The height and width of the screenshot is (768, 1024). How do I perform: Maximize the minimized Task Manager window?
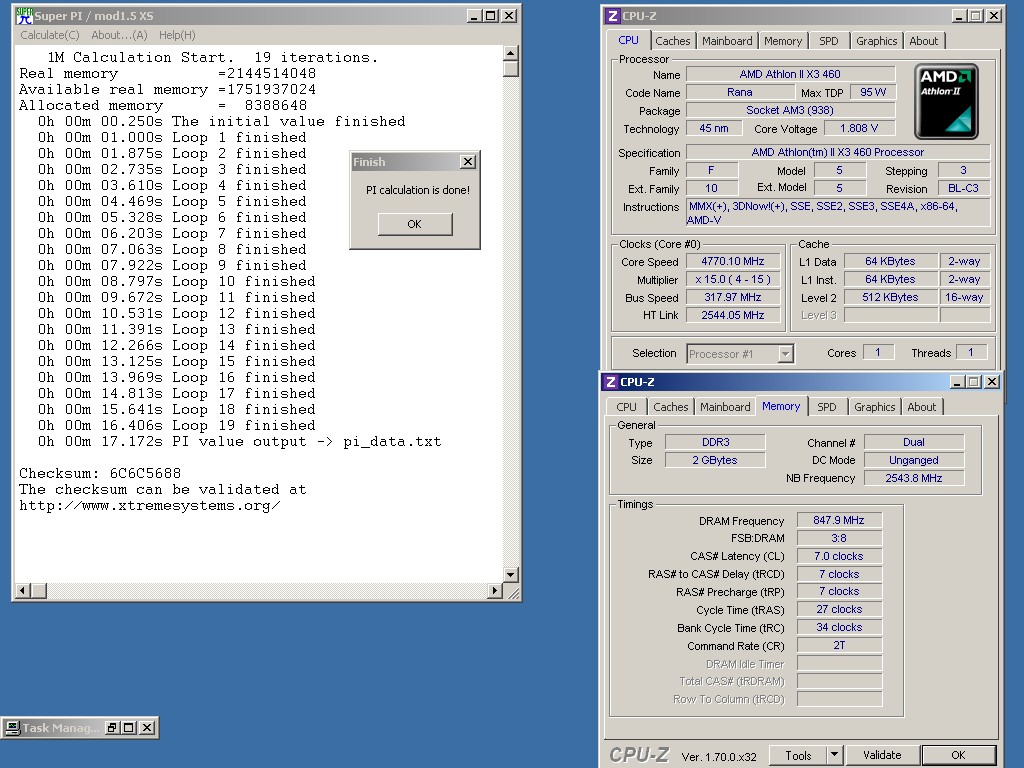[x=129, y=728]
